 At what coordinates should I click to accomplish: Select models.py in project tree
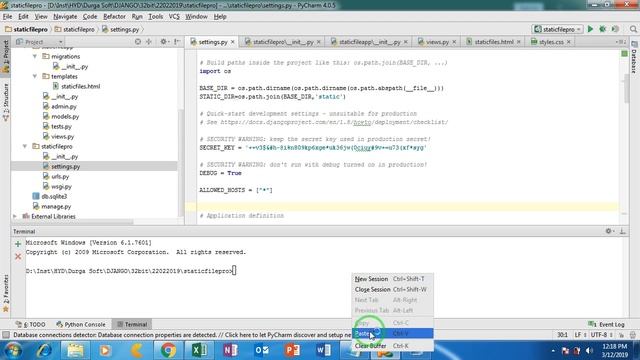(x=65, y=116)
